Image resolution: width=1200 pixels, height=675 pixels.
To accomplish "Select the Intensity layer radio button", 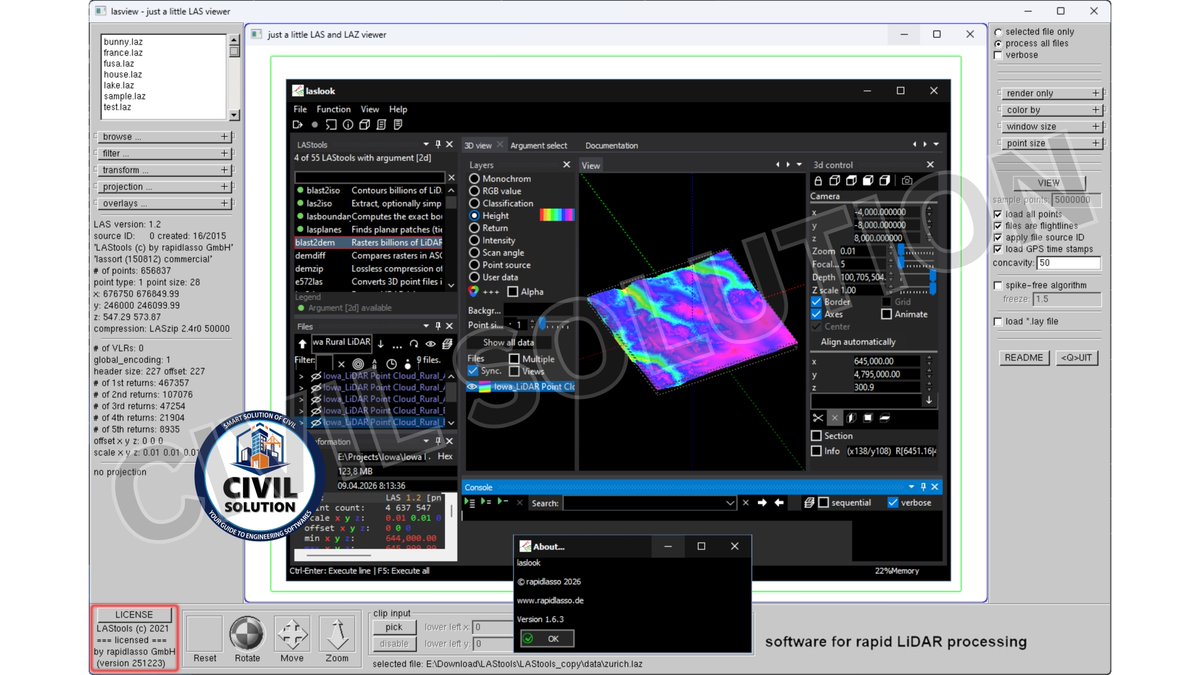I will click(474, 240).
